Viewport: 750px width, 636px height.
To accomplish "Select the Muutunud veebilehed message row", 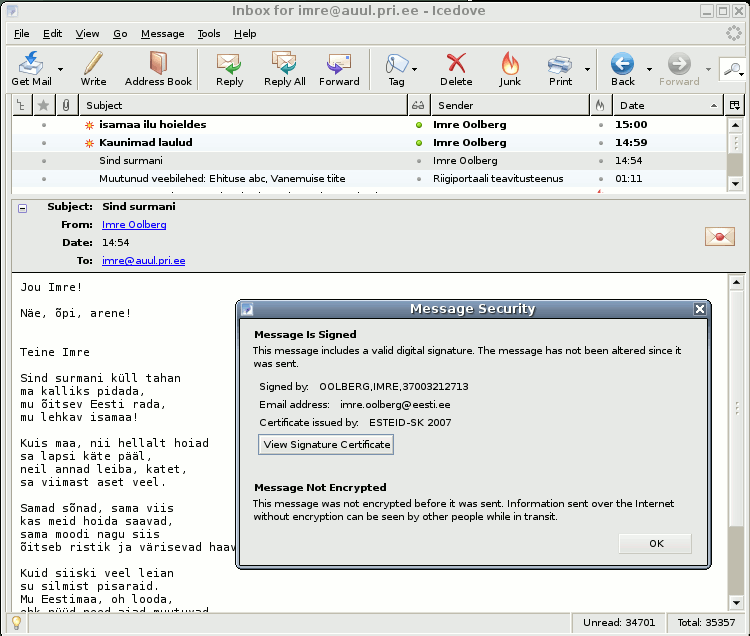I will tap(368, 179).
